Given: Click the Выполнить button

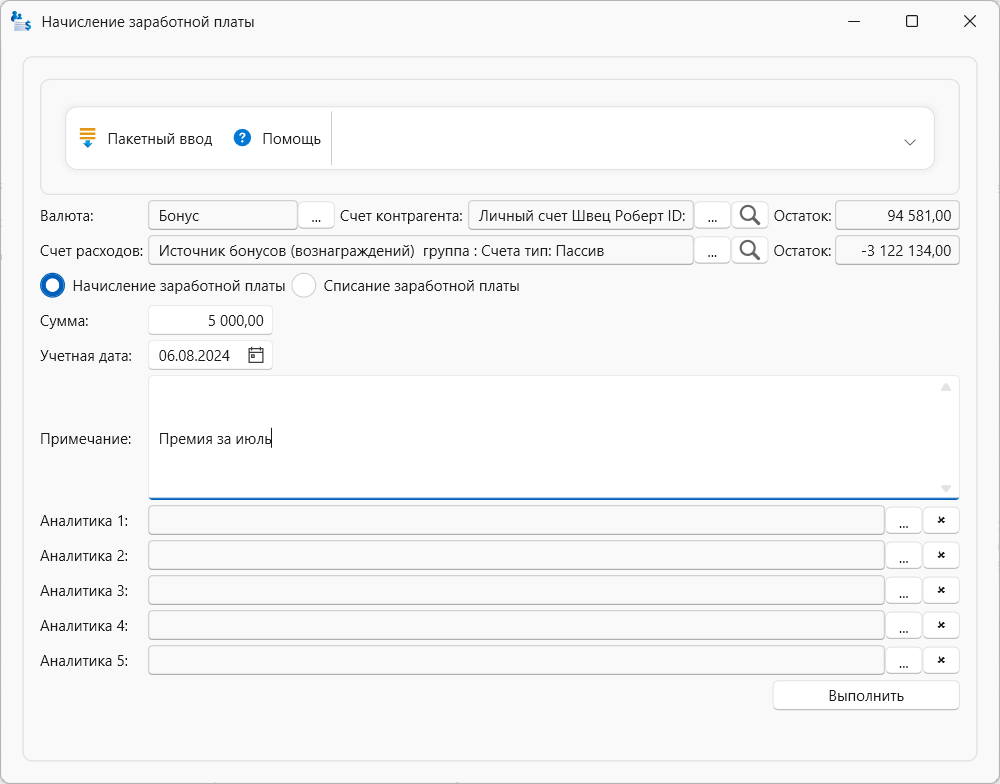Looking at the screenshot, I should [x=866, y=695].
